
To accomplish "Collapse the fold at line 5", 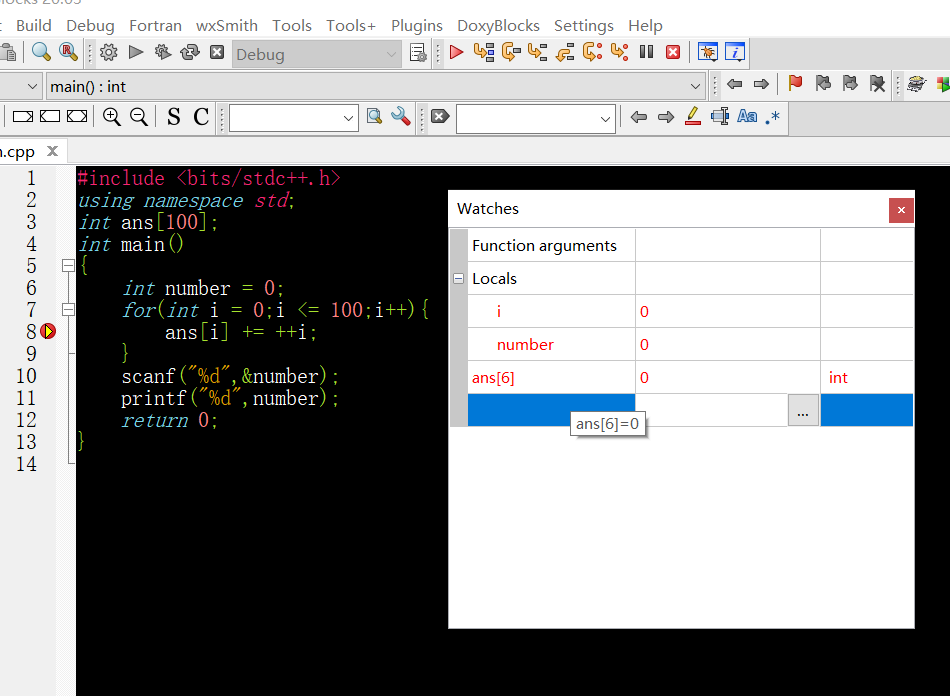I will coord(68,265).
